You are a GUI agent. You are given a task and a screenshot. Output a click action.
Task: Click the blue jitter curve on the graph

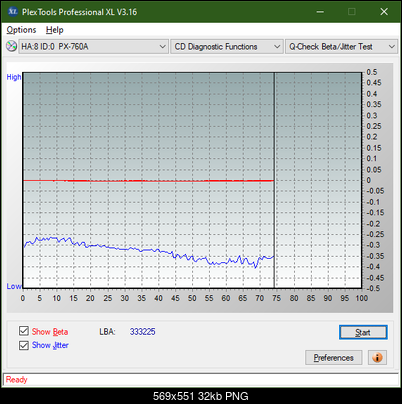point(148,250)
